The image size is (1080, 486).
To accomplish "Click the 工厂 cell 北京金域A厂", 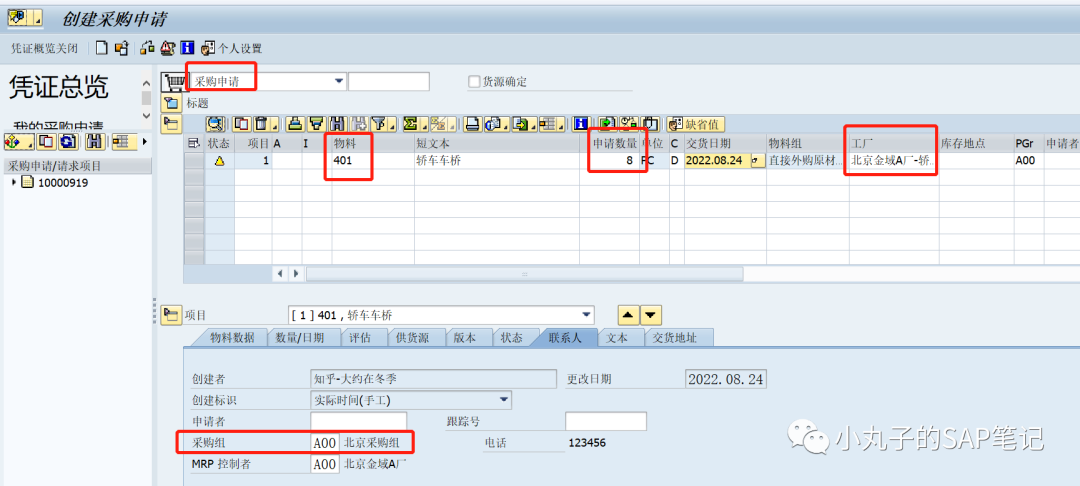I will [893, 160].
